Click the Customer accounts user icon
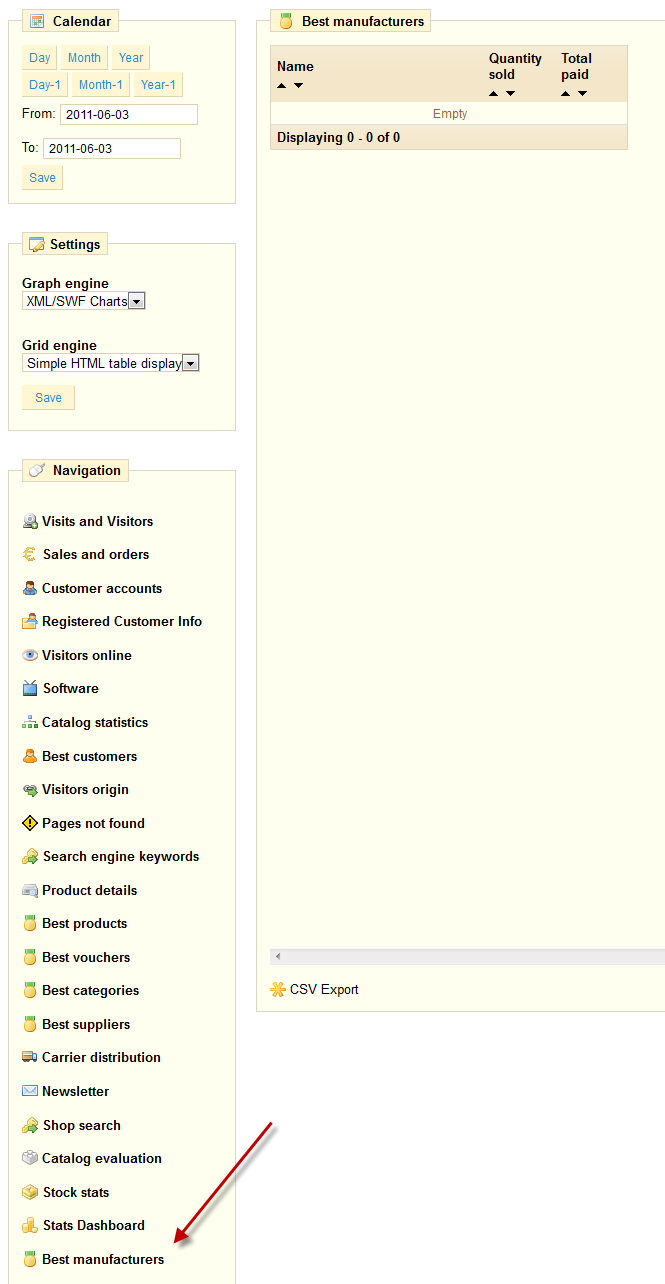Screen dimensions: 665x1284 tap(30, 588)
